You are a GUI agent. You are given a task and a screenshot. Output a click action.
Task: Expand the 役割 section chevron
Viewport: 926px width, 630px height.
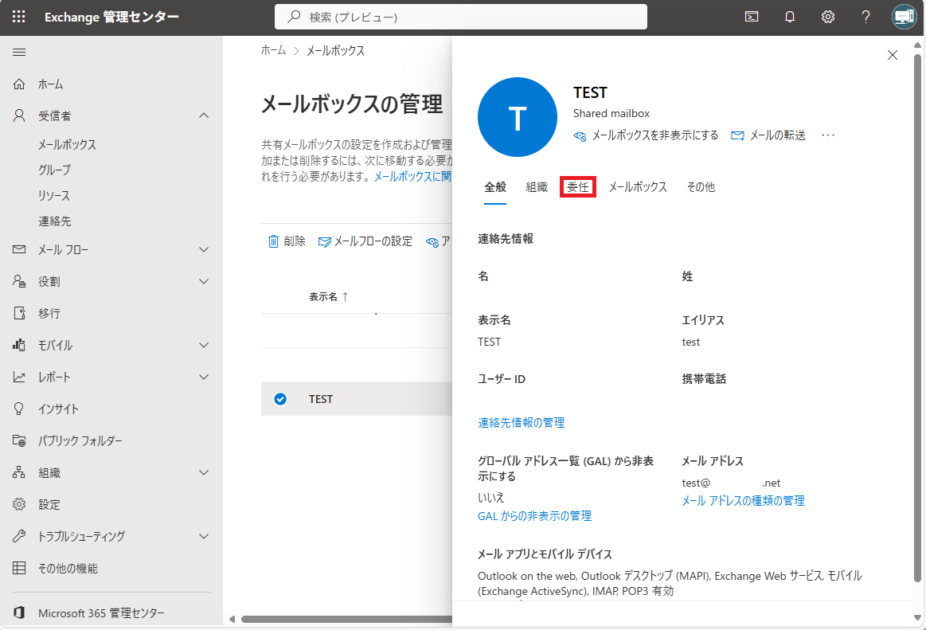click(x=204, y=282)
